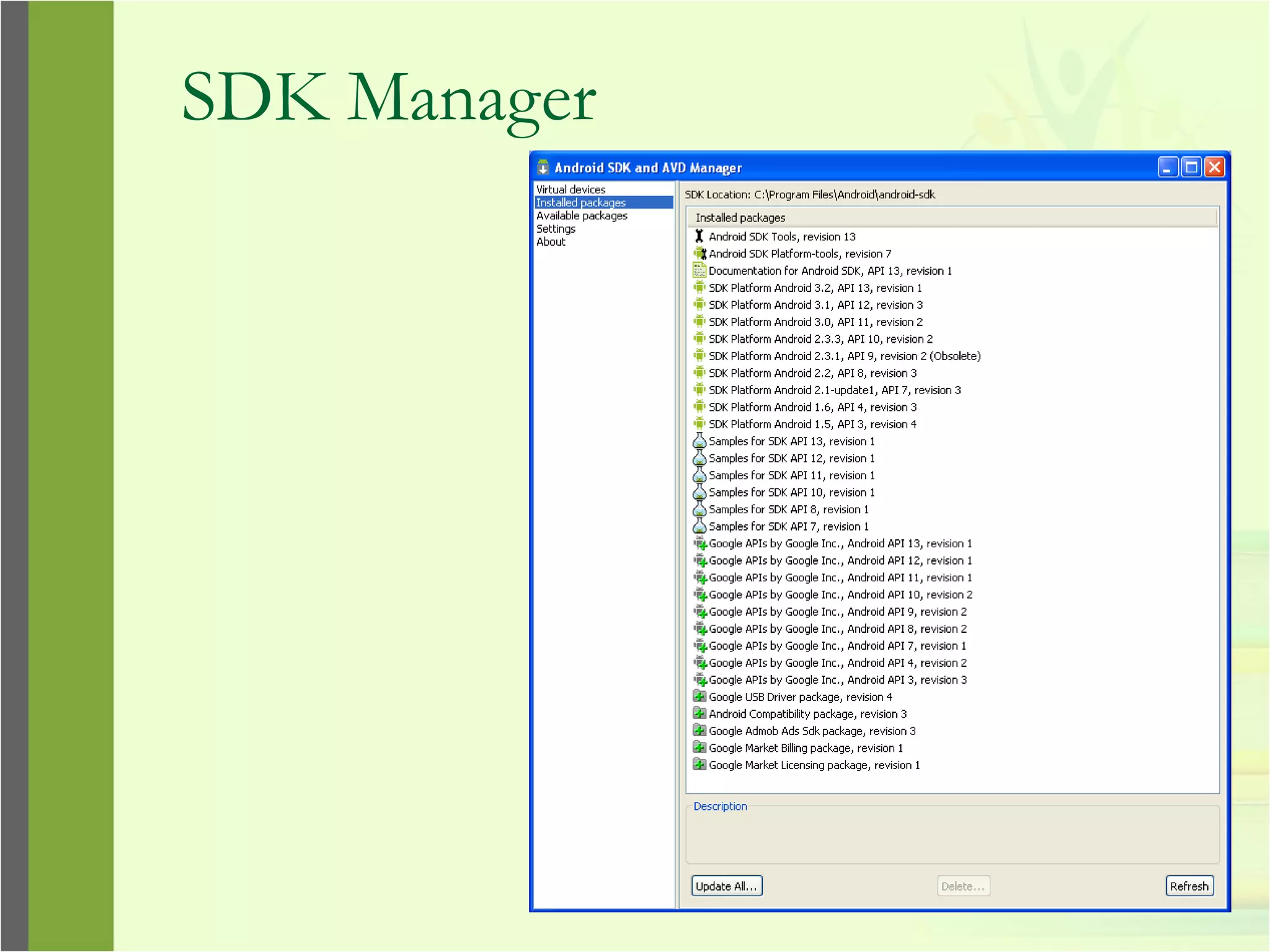
Task: Click the obsolete Android 2.3.1 platform icon
Action: [x=699, y=356]
